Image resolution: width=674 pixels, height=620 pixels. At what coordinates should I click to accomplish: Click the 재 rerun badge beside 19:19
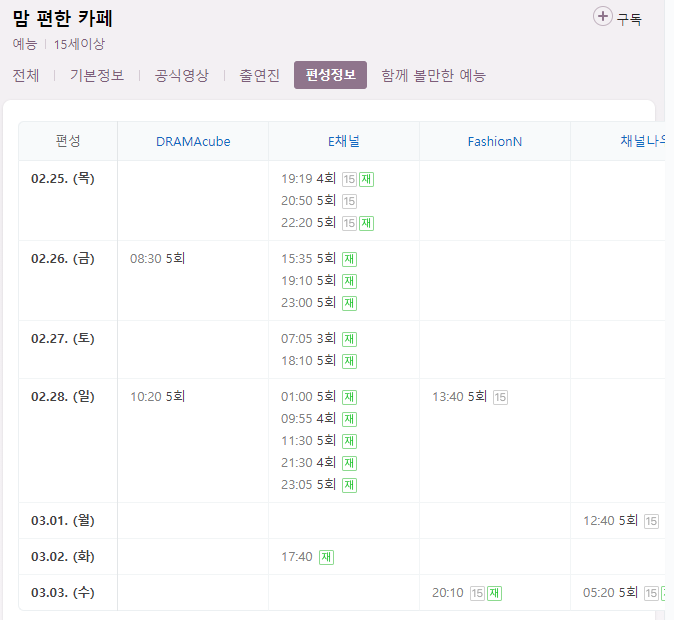point(366,179)
